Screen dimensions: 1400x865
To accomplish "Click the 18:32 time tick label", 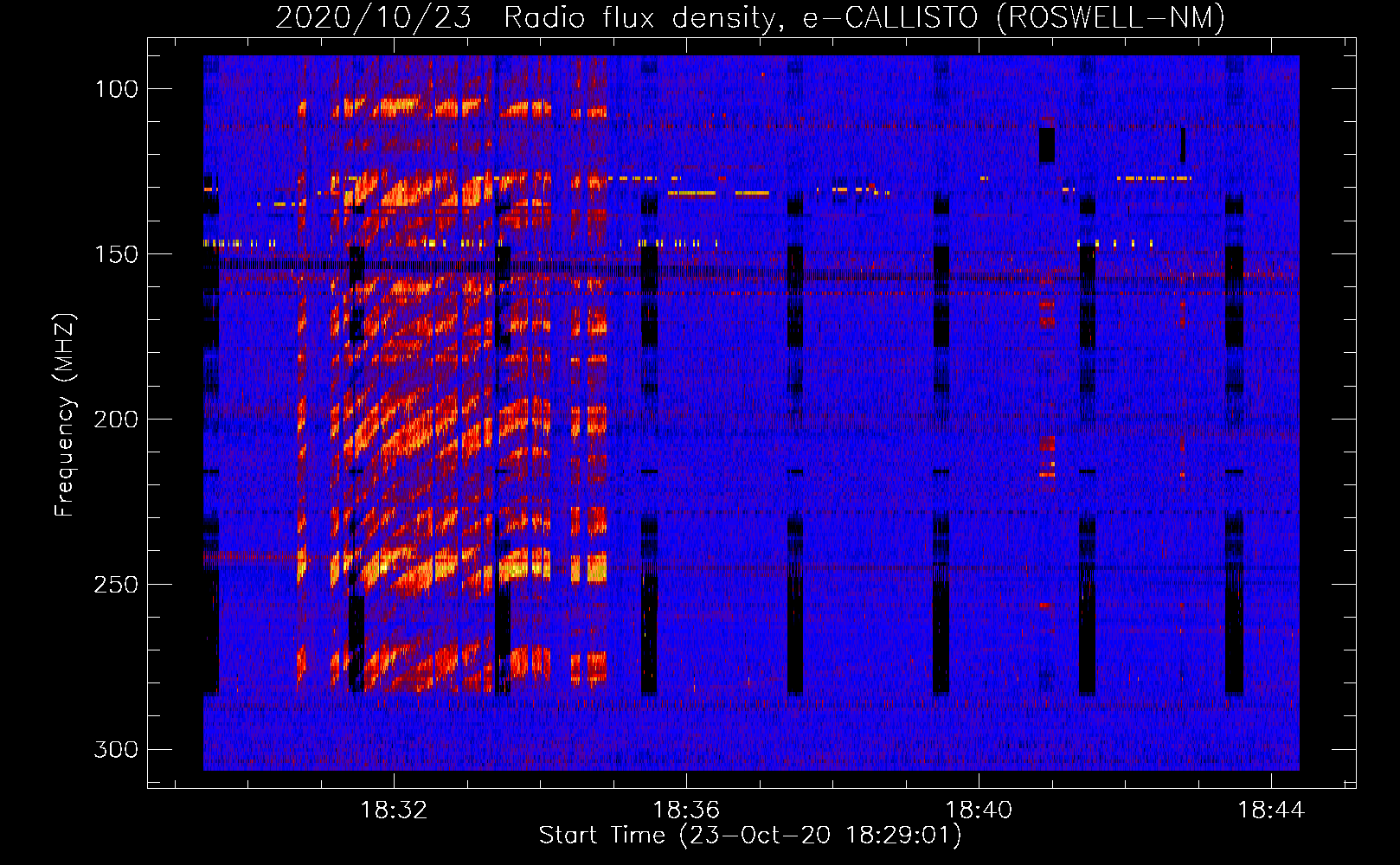I will point(394,811).
